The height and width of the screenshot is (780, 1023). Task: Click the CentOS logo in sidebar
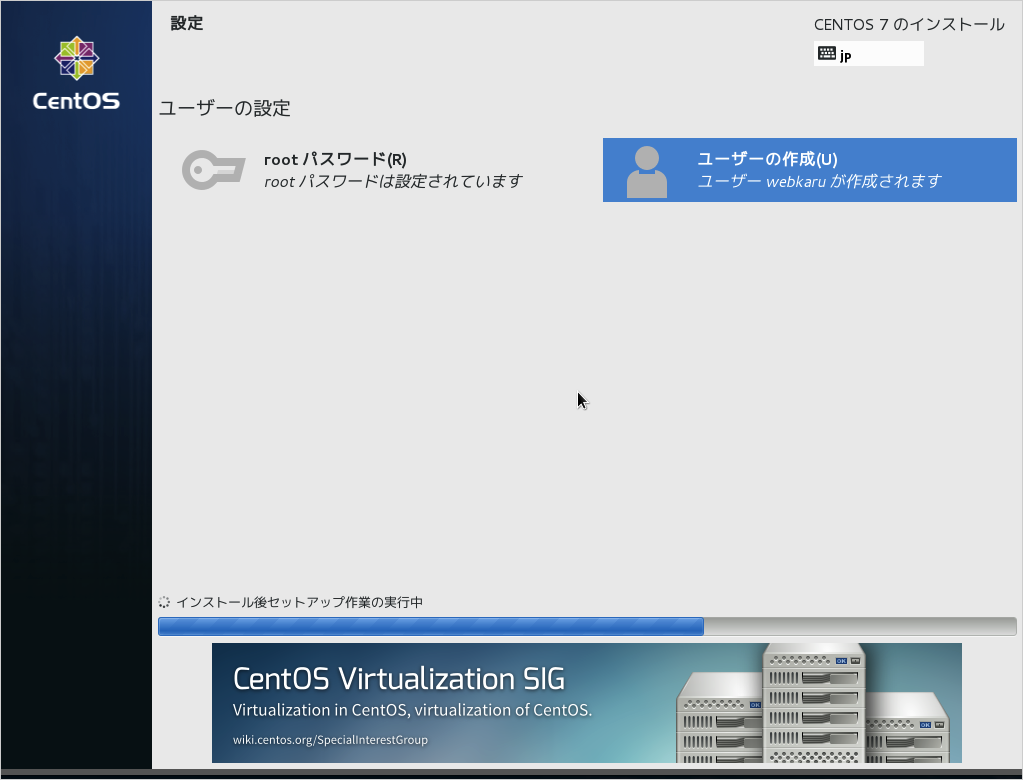click(x=76, y=58)
